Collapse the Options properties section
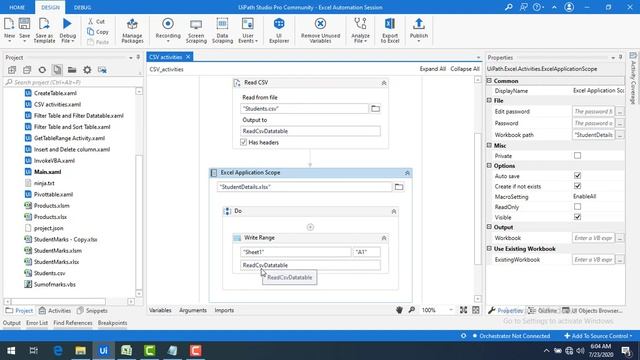This screenshot has width=640, height=360. click(489, 166)
